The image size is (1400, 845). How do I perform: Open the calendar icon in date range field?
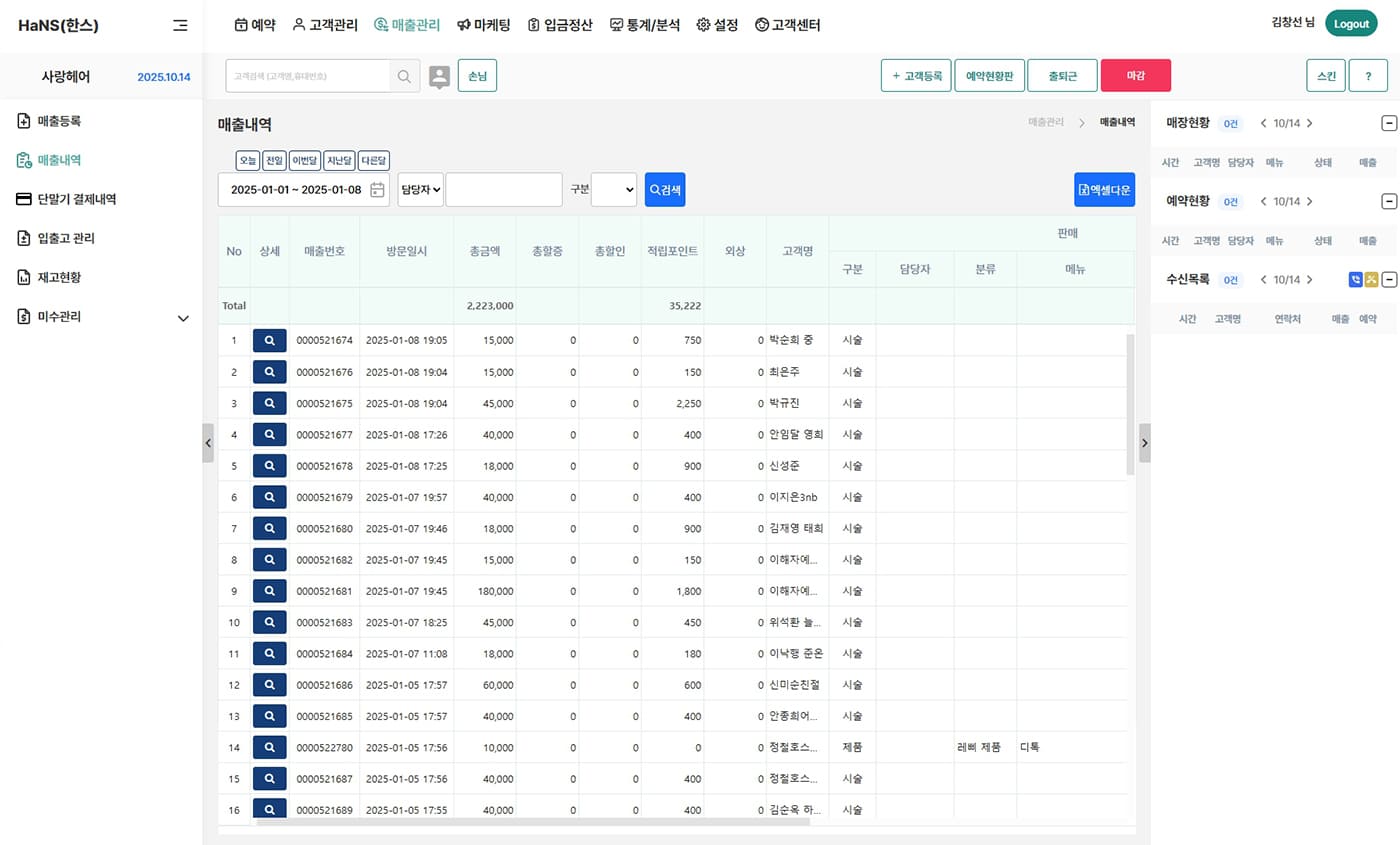[x=377, y=190]
